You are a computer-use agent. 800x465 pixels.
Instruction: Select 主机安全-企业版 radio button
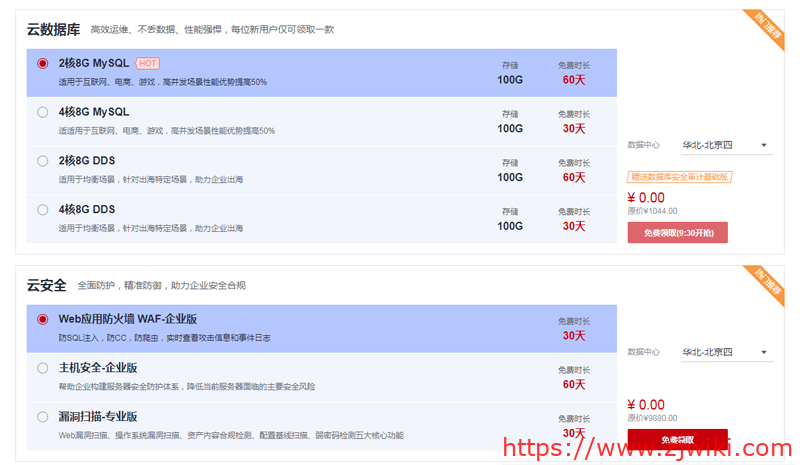point(43,368)
